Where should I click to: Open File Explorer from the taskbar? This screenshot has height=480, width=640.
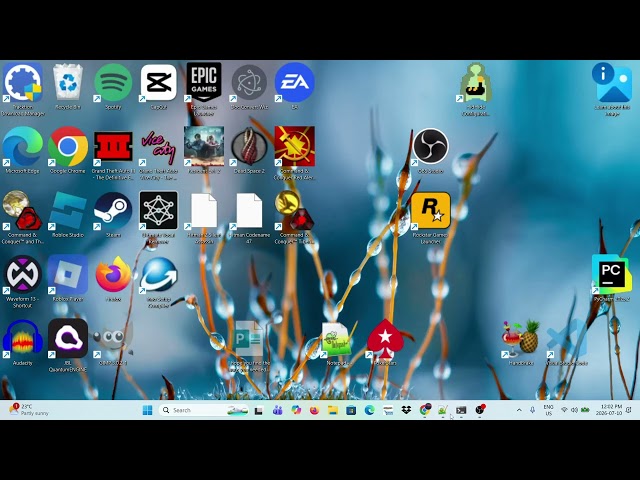point(333,410)
